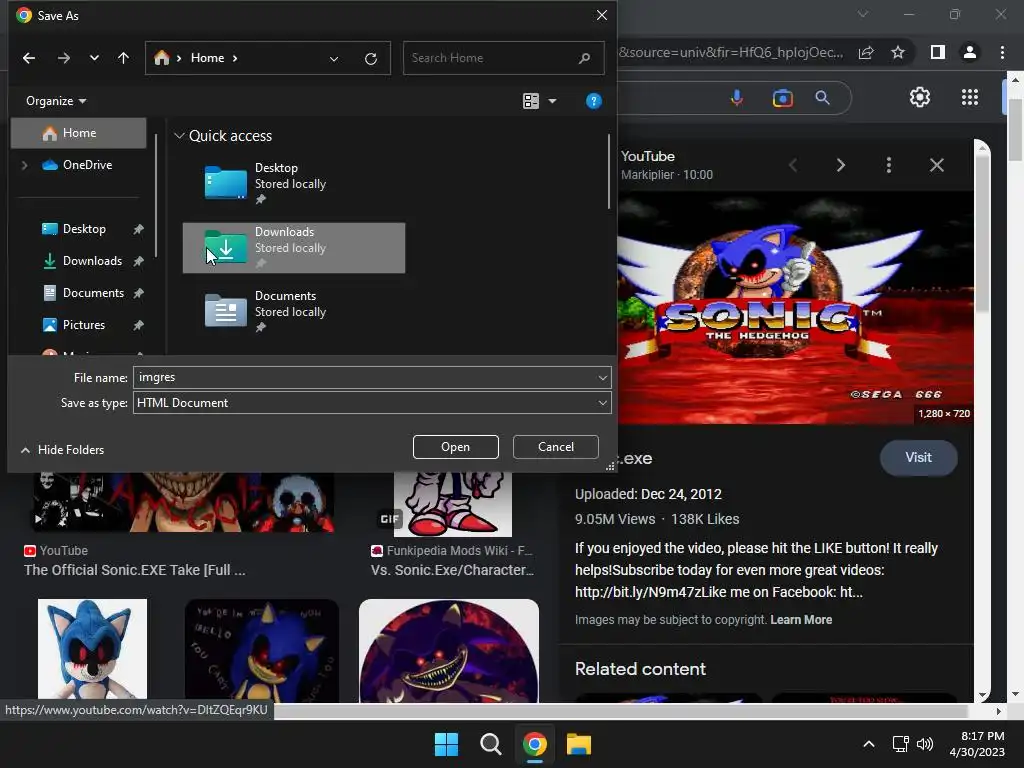The image size is (1024, 768).
Task: Close the image preview panel
Action: [936, 165]
